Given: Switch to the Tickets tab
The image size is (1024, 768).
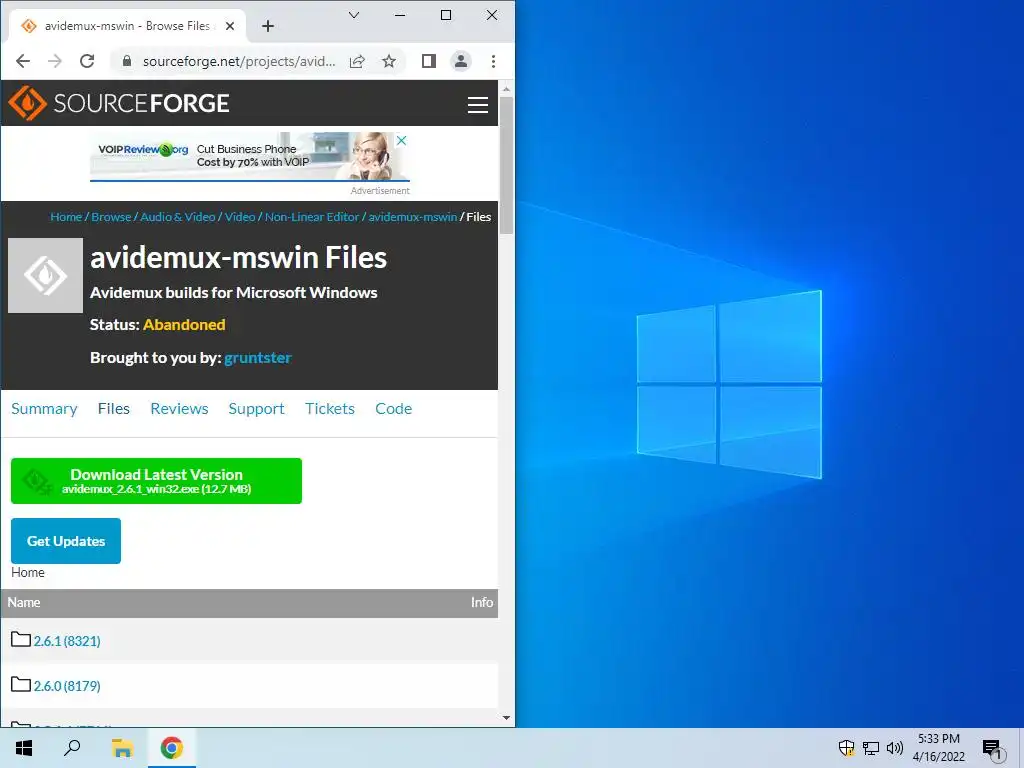Looking at the screenshot, I should pyautogui.click(x=330, y=409).
